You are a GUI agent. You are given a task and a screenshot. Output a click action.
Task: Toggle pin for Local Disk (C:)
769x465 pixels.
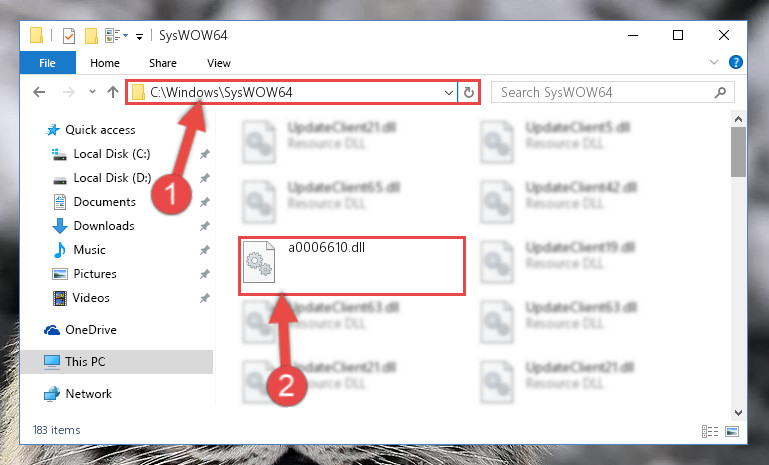(205, 154)
